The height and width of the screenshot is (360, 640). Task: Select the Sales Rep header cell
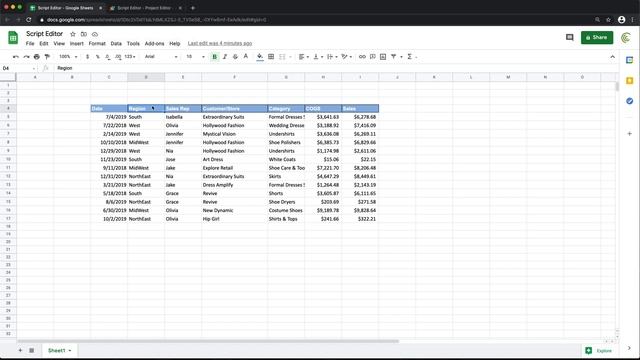pyautogui.click(x=183, y=109)
